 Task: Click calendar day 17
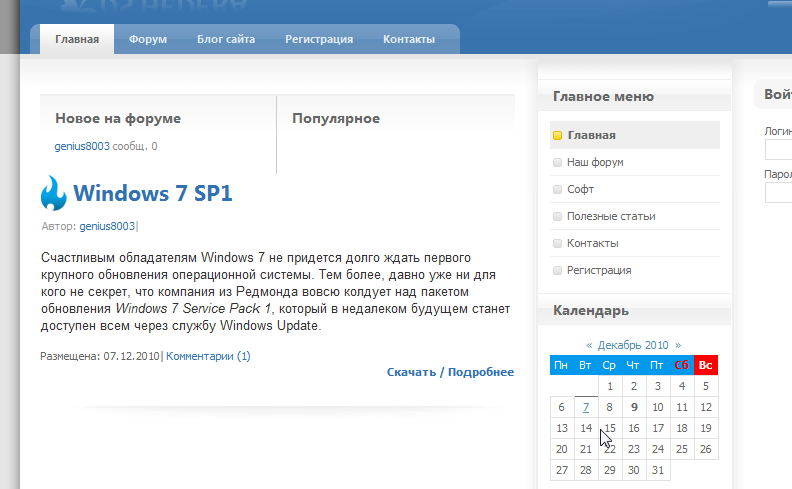(x=658, y=428)
